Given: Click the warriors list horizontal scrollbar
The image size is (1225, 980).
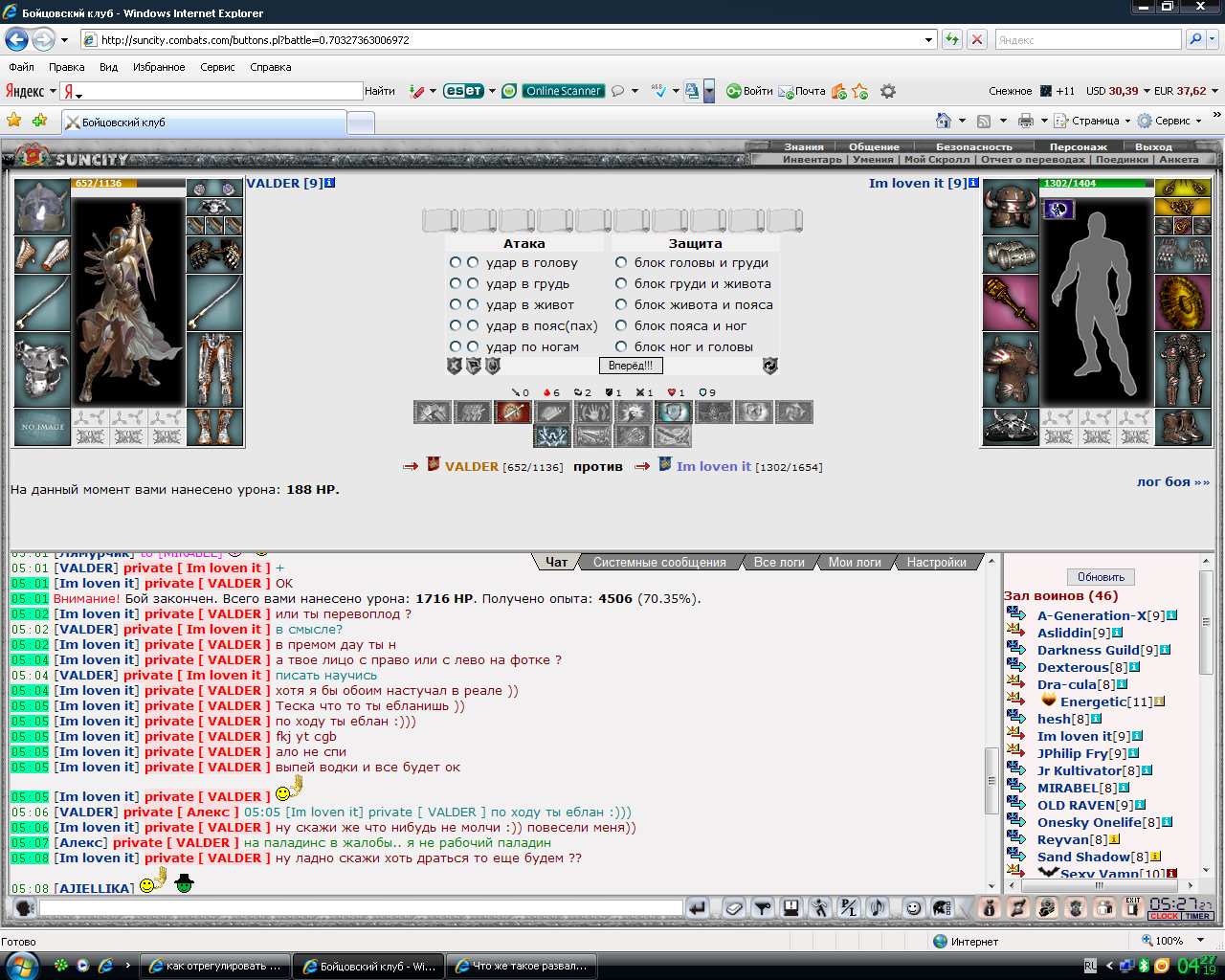Looking at the screenshot, I should (1101, 885).
